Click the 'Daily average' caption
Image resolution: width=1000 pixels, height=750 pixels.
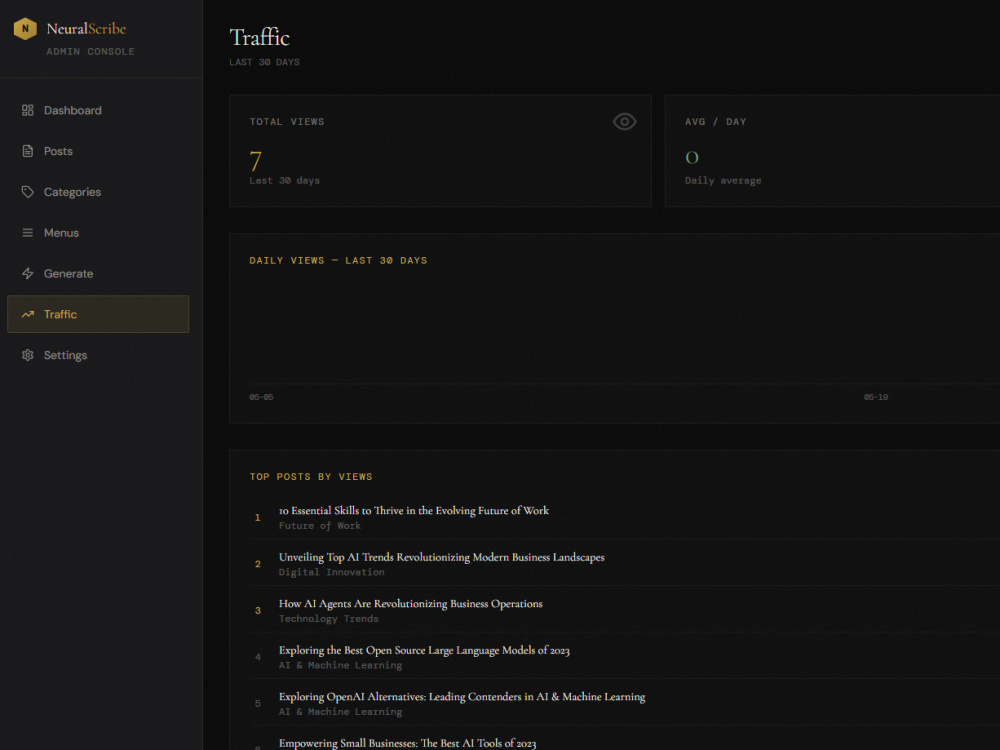[x=723, y=180]
